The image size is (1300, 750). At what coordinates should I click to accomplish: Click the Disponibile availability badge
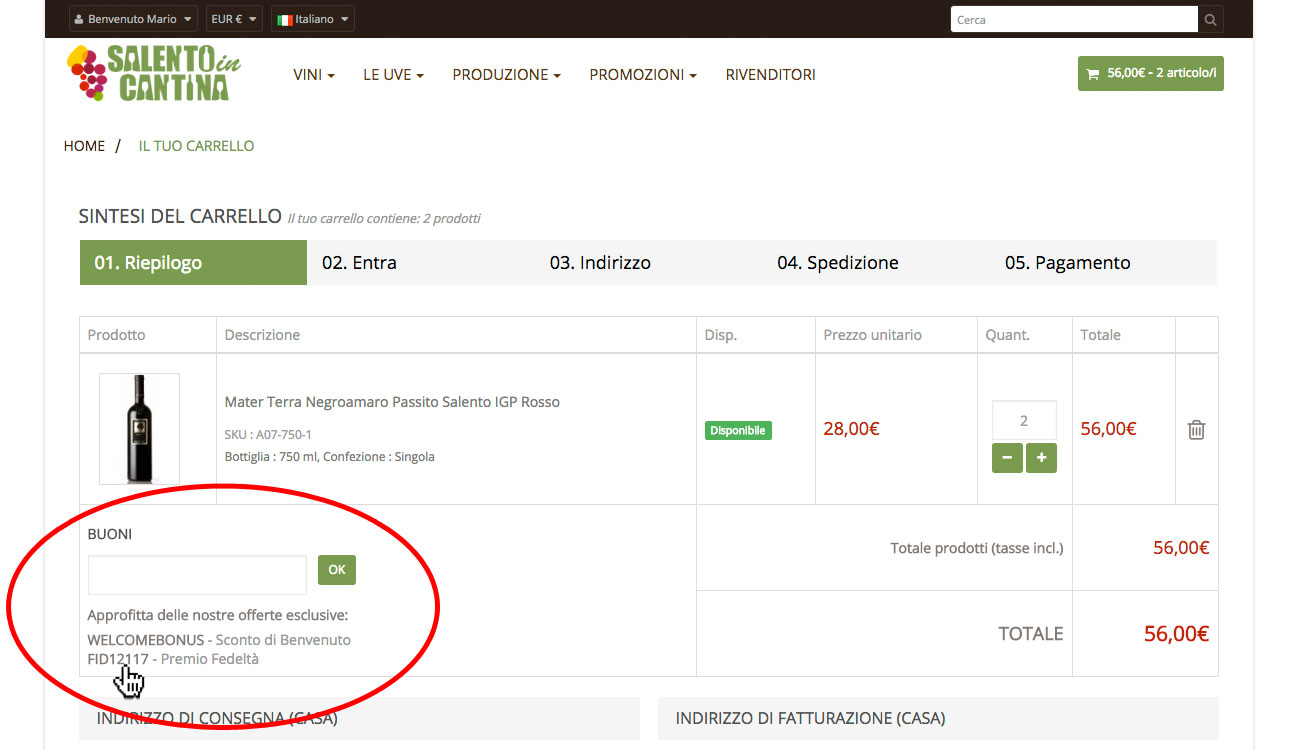pos(738,430)
